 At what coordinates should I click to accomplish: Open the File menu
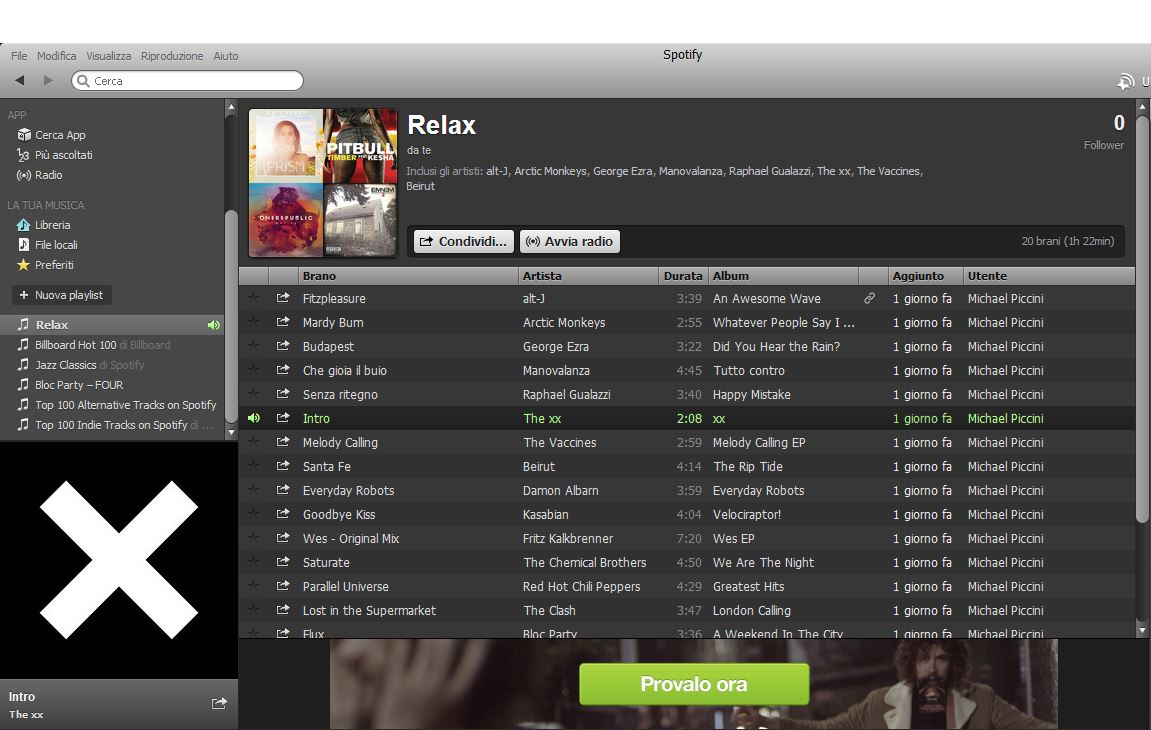pyautogui.click(x=19, y=56)
